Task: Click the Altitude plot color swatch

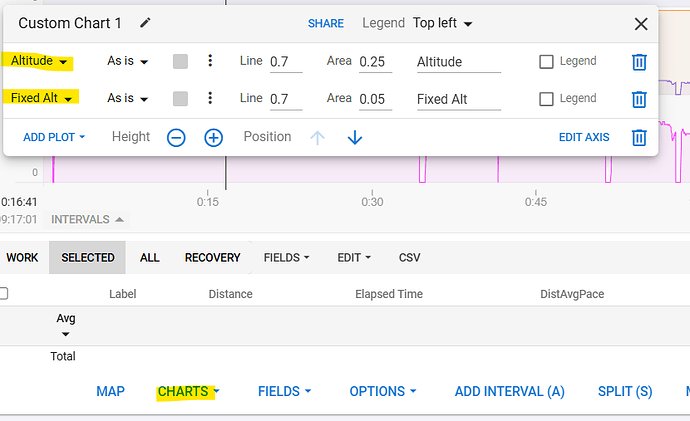Action: pyautogui.click(x=180, y=62)
